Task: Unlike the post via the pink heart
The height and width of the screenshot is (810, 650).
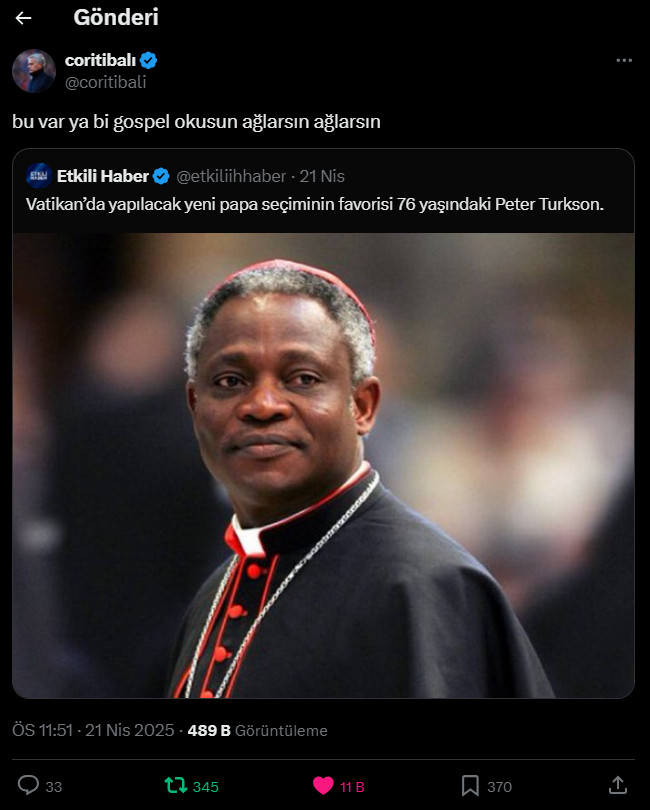Action: click(323, 786)
